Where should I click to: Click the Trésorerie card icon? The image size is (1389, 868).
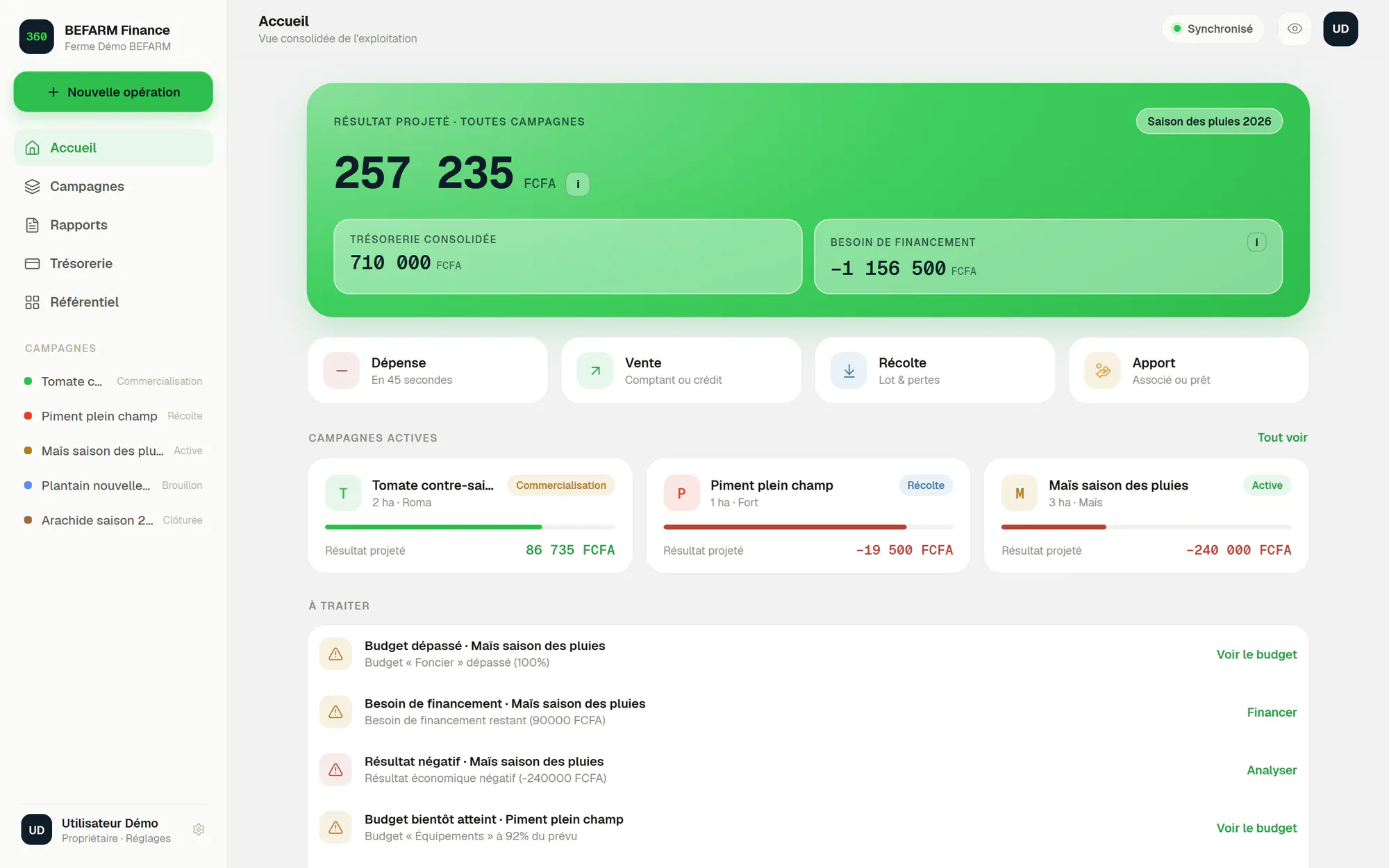pyautogui.click(x=32, y=264)
